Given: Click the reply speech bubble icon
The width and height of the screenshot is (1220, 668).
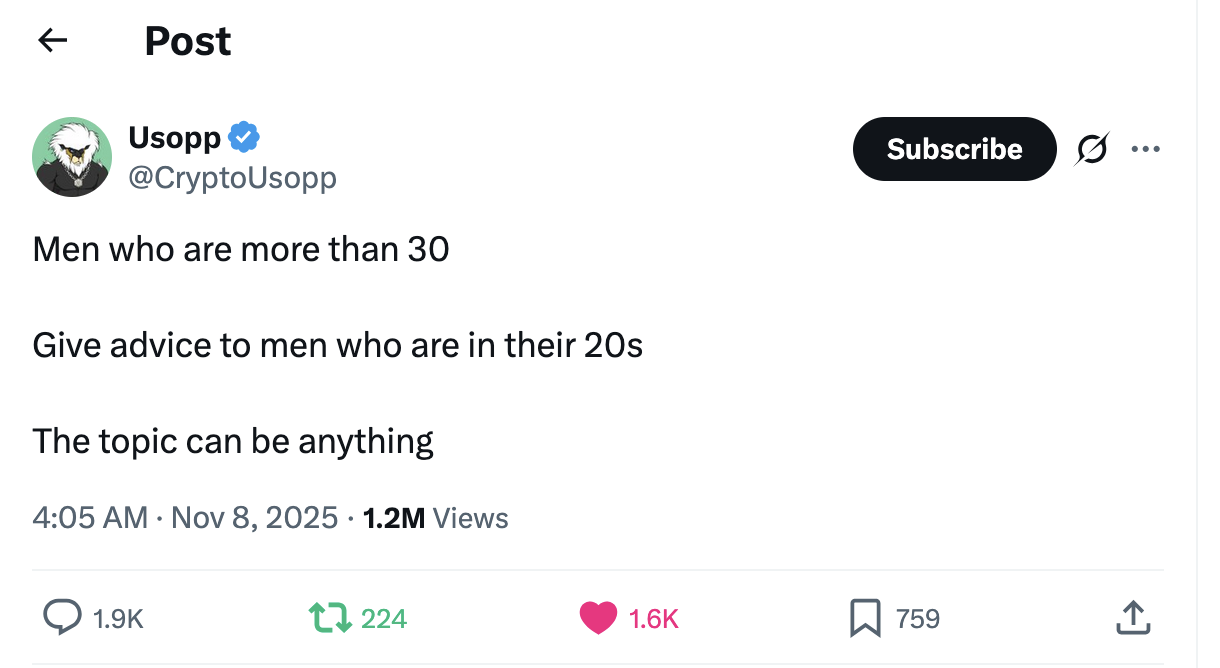Looking at the screenshot, I should point(62,618).
